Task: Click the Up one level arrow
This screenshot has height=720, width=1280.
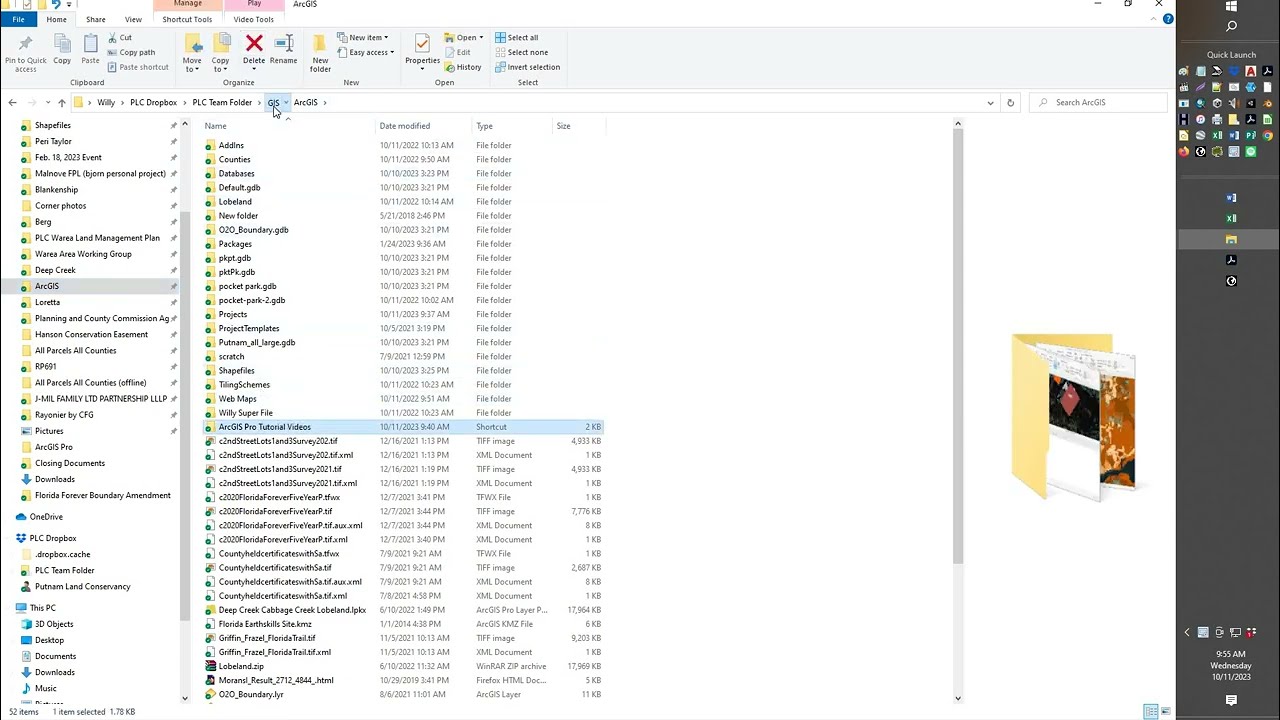Action: (61, 102)
